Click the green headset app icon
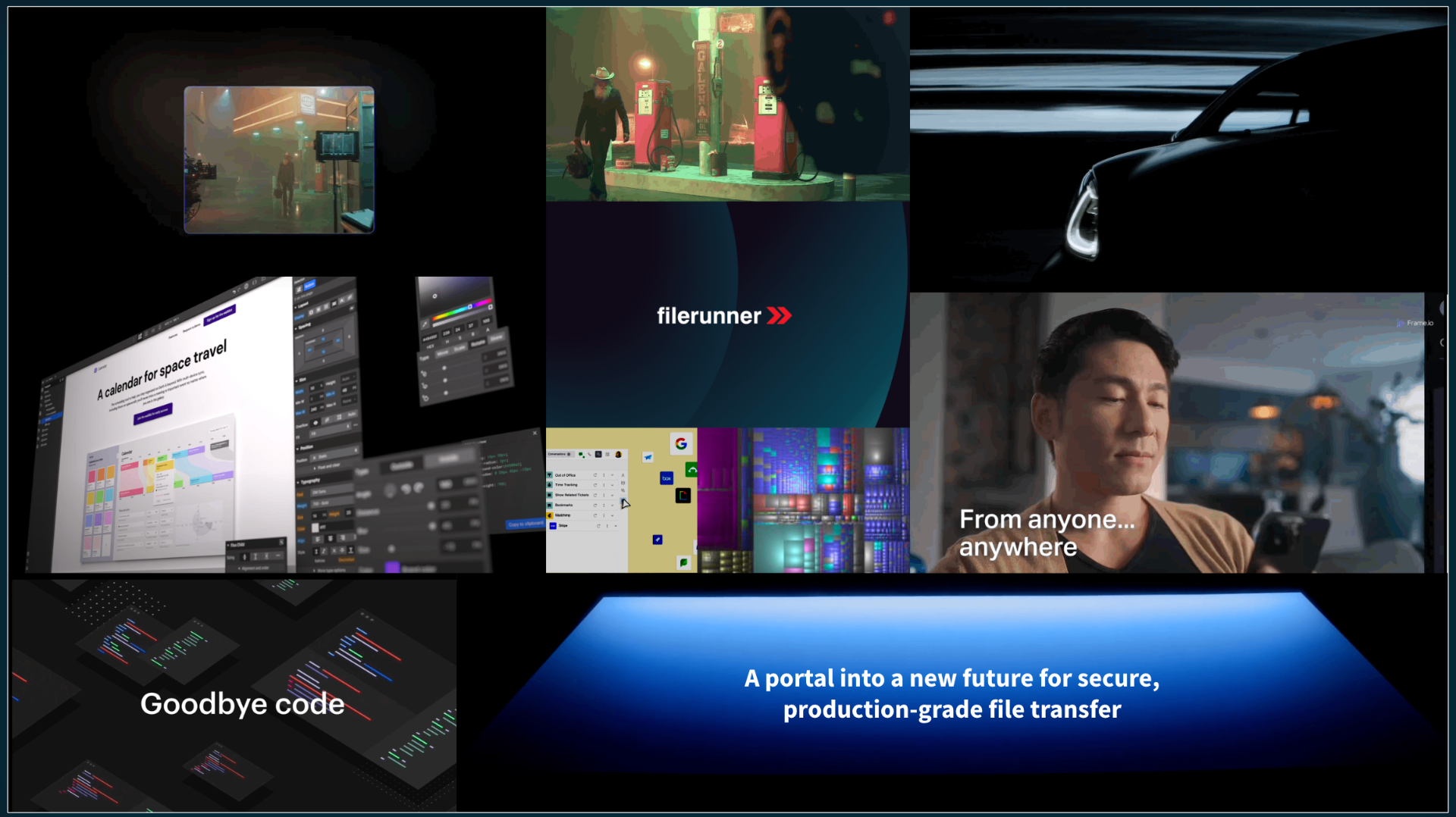This screenshot has width=1456, height=817. [x=692, y=470]
